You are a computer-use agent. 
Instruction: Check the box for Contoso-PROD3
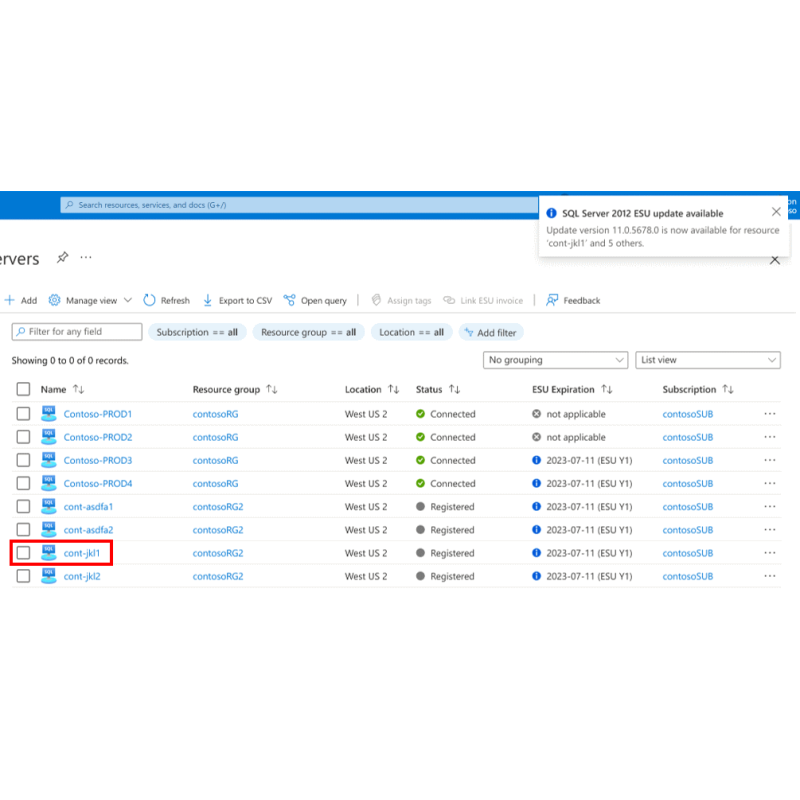pyautogui.click(x=23, y=460)
